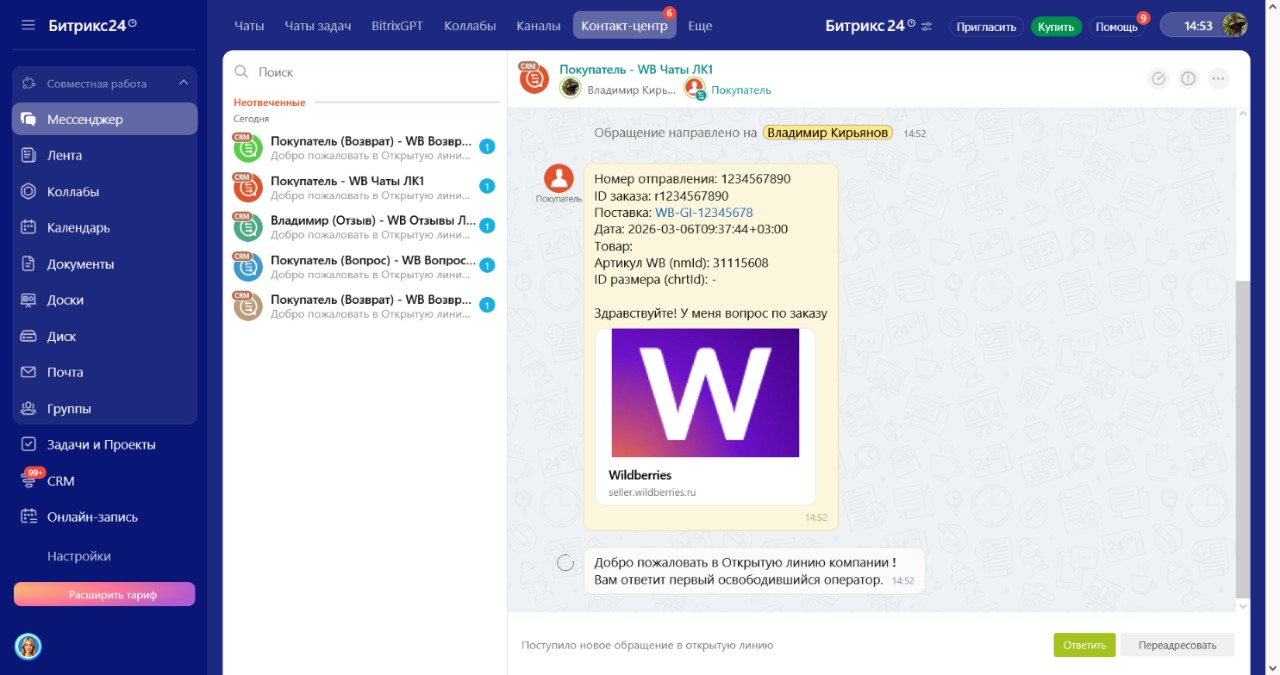
Task: Collapse the Совместная работа section
Action: click(183, 83)
